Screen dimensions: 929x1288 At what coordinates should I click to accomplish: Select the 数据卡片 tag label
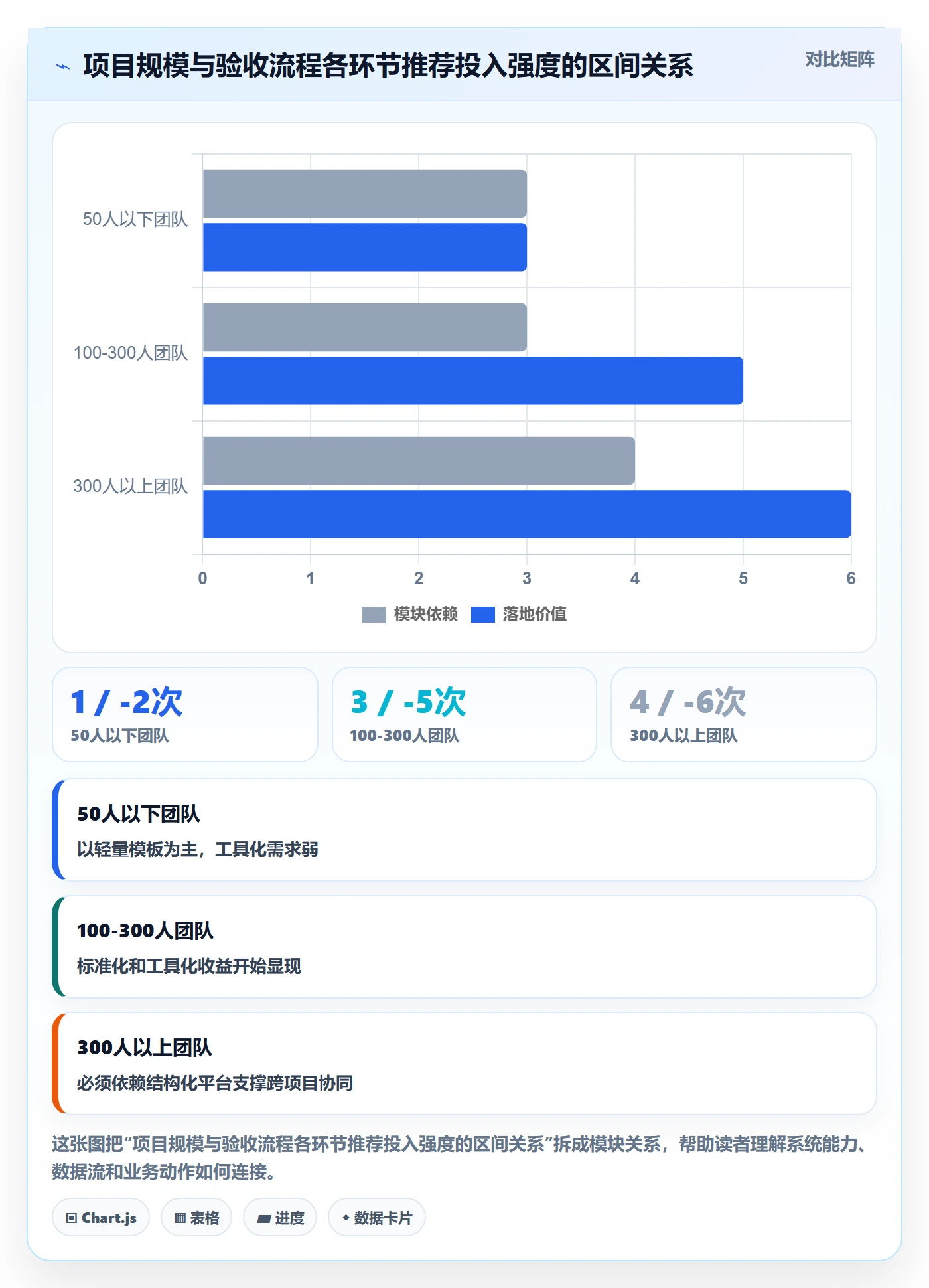(383, 1218)
